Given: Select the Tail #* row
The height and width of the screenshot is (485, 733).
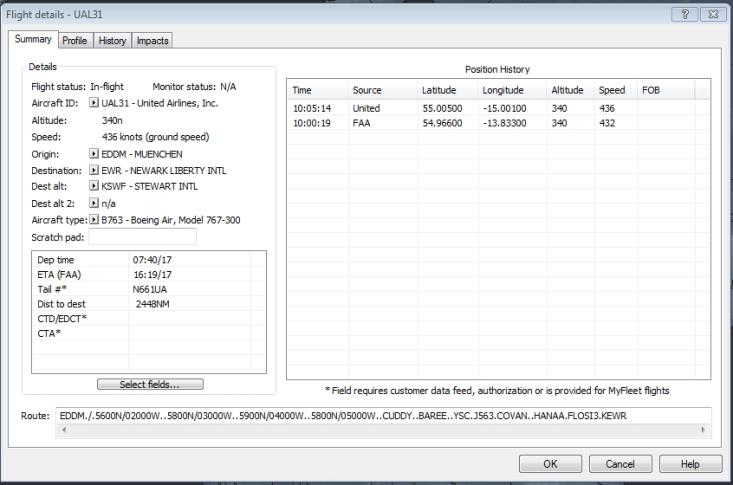Looking at the screenshot, I should point(149,289).
